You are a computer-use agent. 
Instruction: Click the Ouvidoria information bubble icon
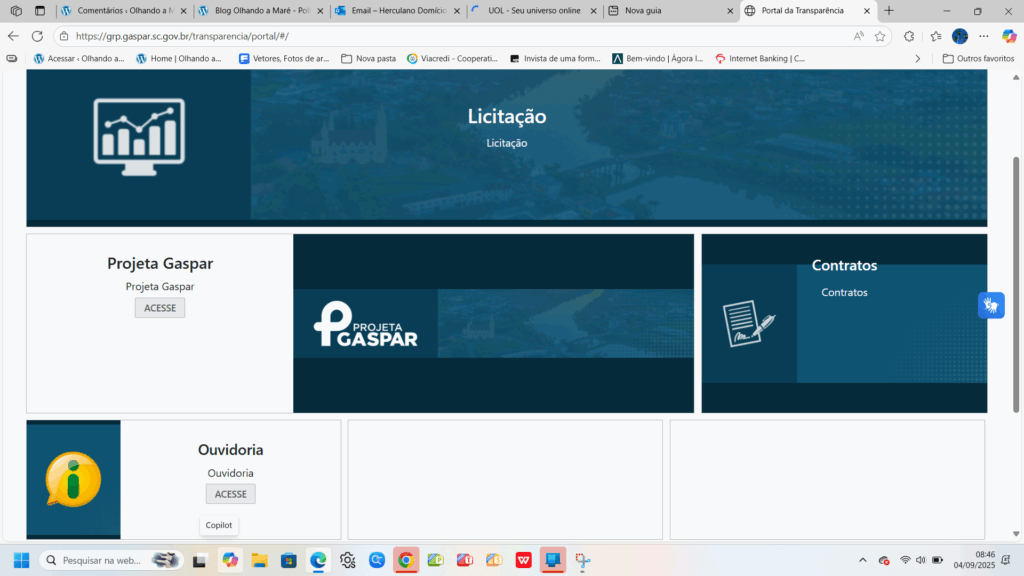[73, 479]
